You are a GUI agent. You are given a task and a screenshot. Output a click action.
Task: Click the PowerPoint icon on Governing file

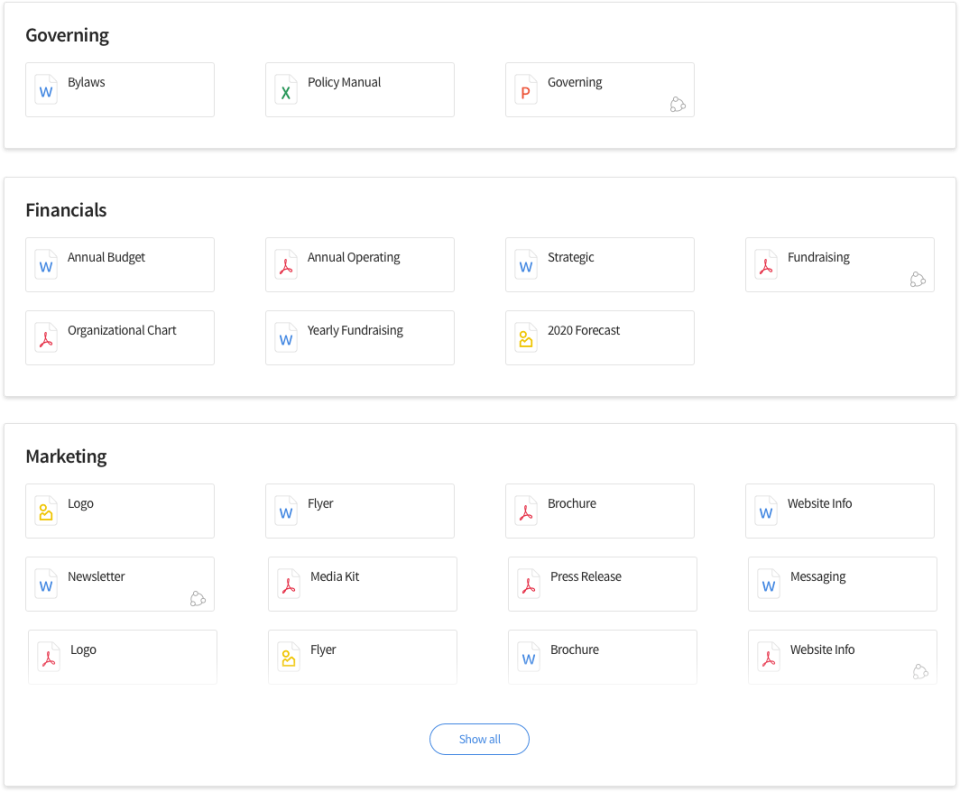[x=526, y=91]
